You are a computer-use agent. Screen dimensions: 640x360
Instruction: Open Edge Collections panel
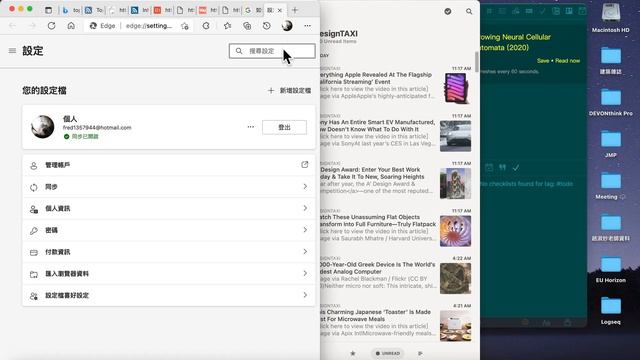click(x=247, y=26)
